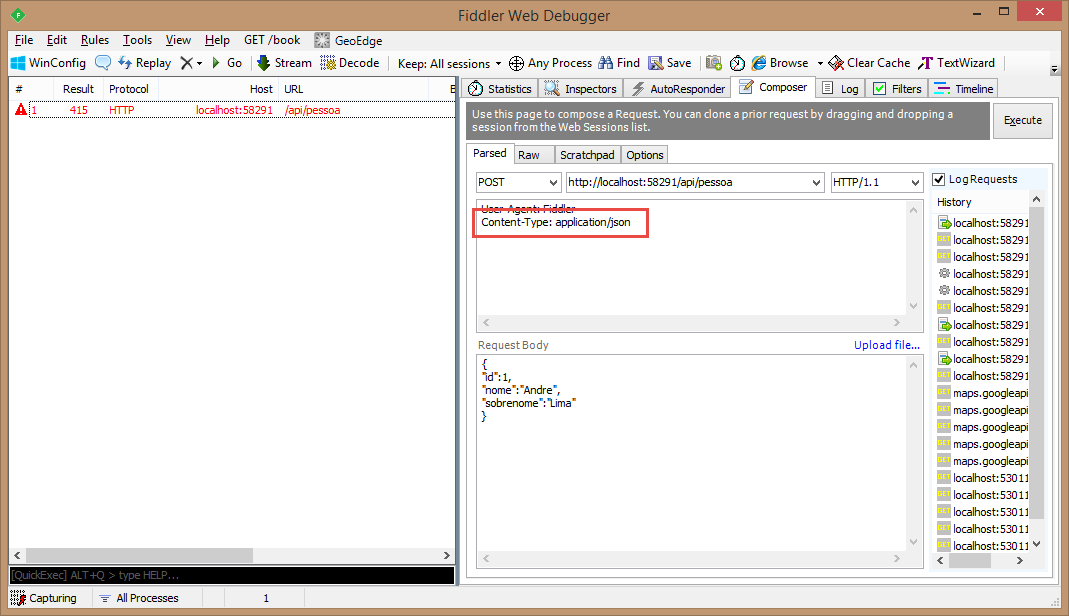Open the Help menu

point(217,40)
